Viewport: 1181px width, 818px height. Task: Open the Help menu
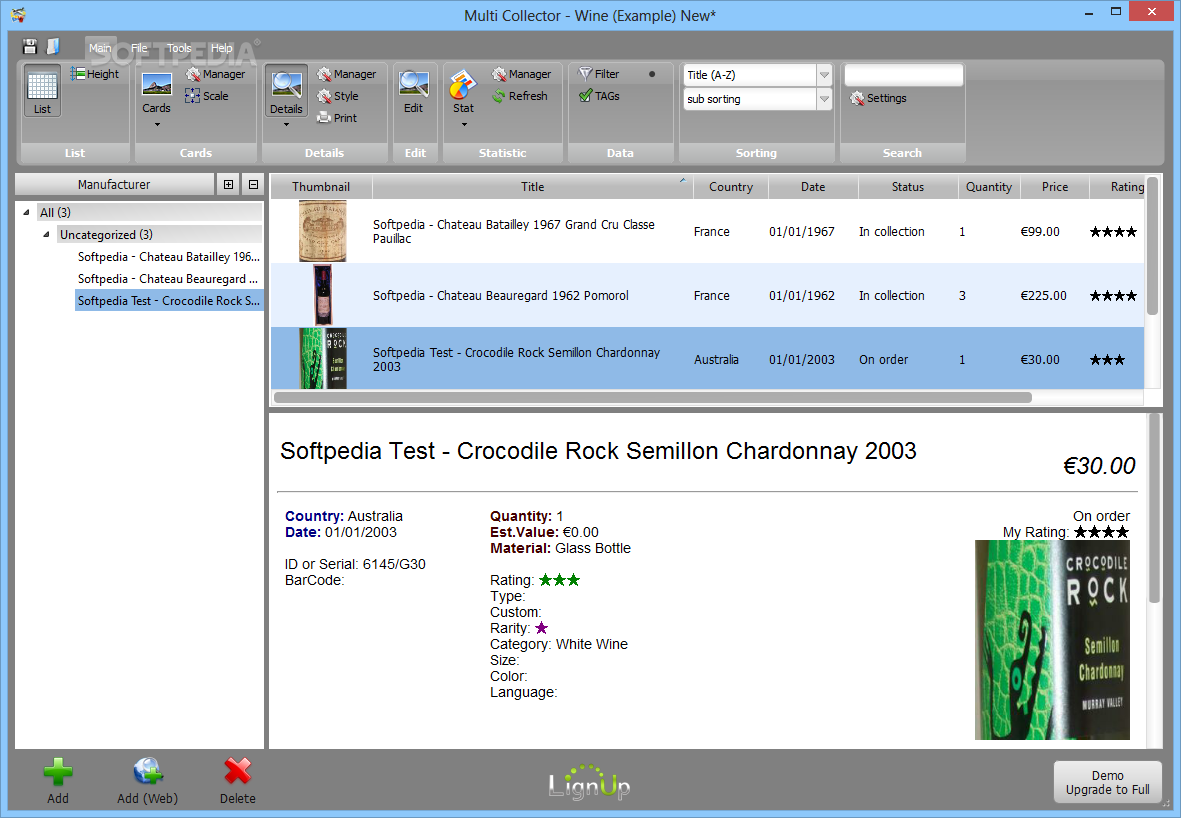tap(221, 47)
